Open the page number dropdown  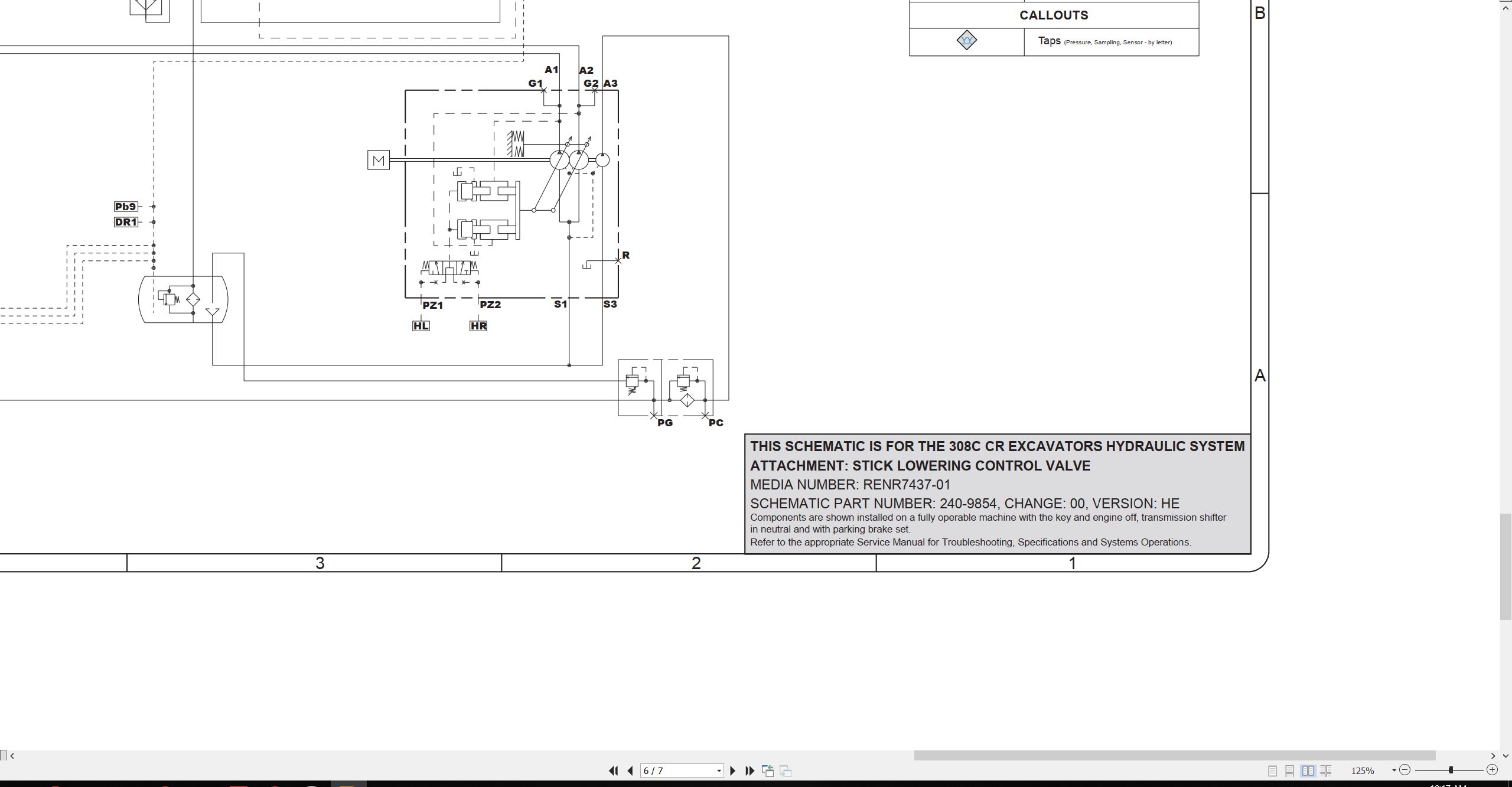[719, 771]
